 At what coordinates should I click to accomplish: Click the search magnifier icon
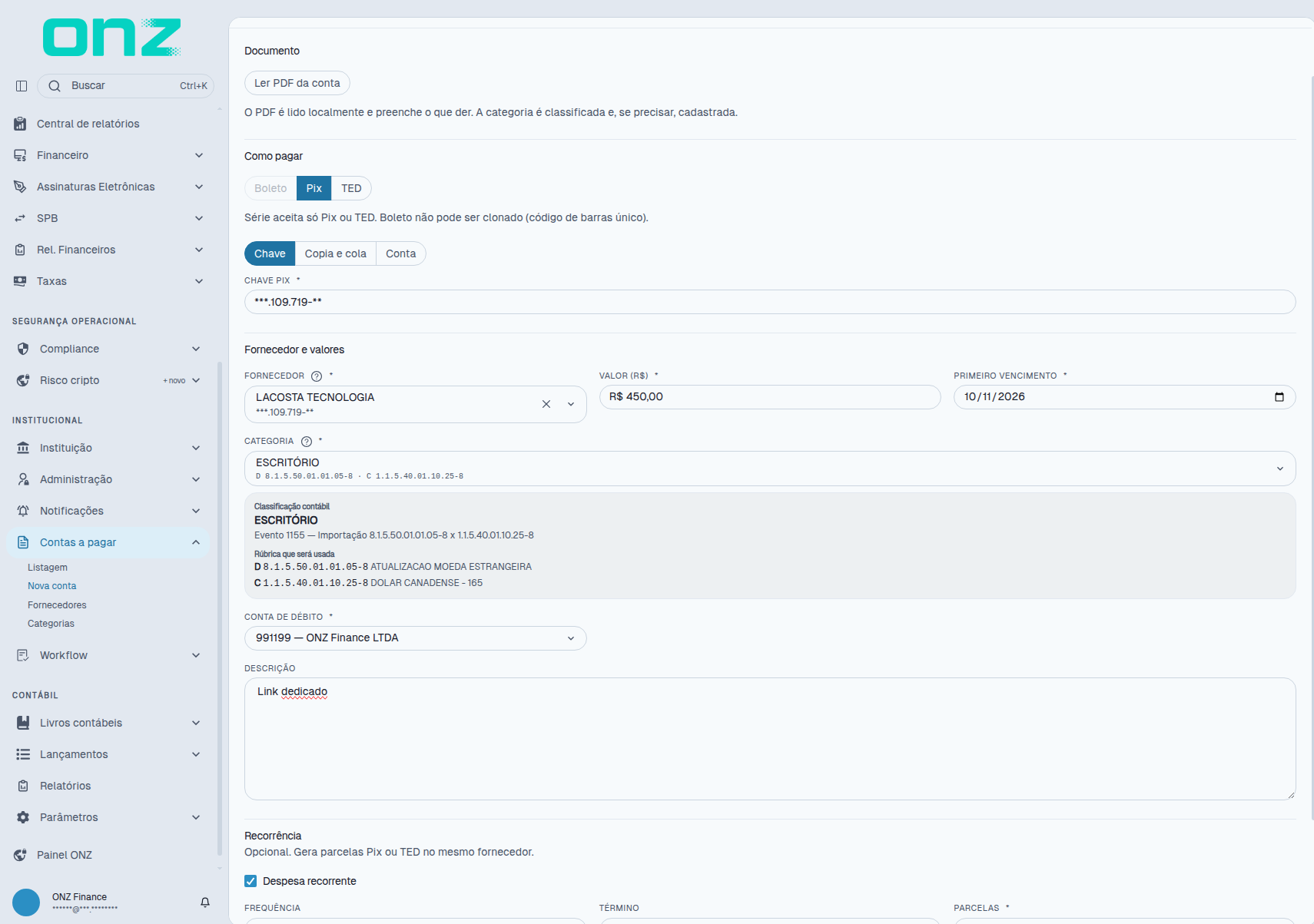coord(55,86)
